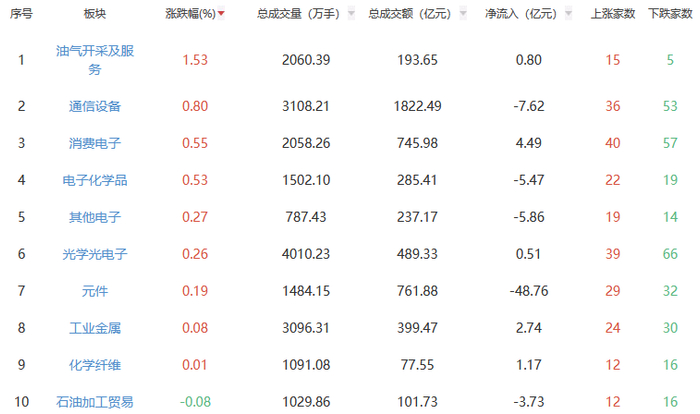Open the 光学光电子 sector link
Viewport: 700px width, 414px height.
(x=95, y=254)
